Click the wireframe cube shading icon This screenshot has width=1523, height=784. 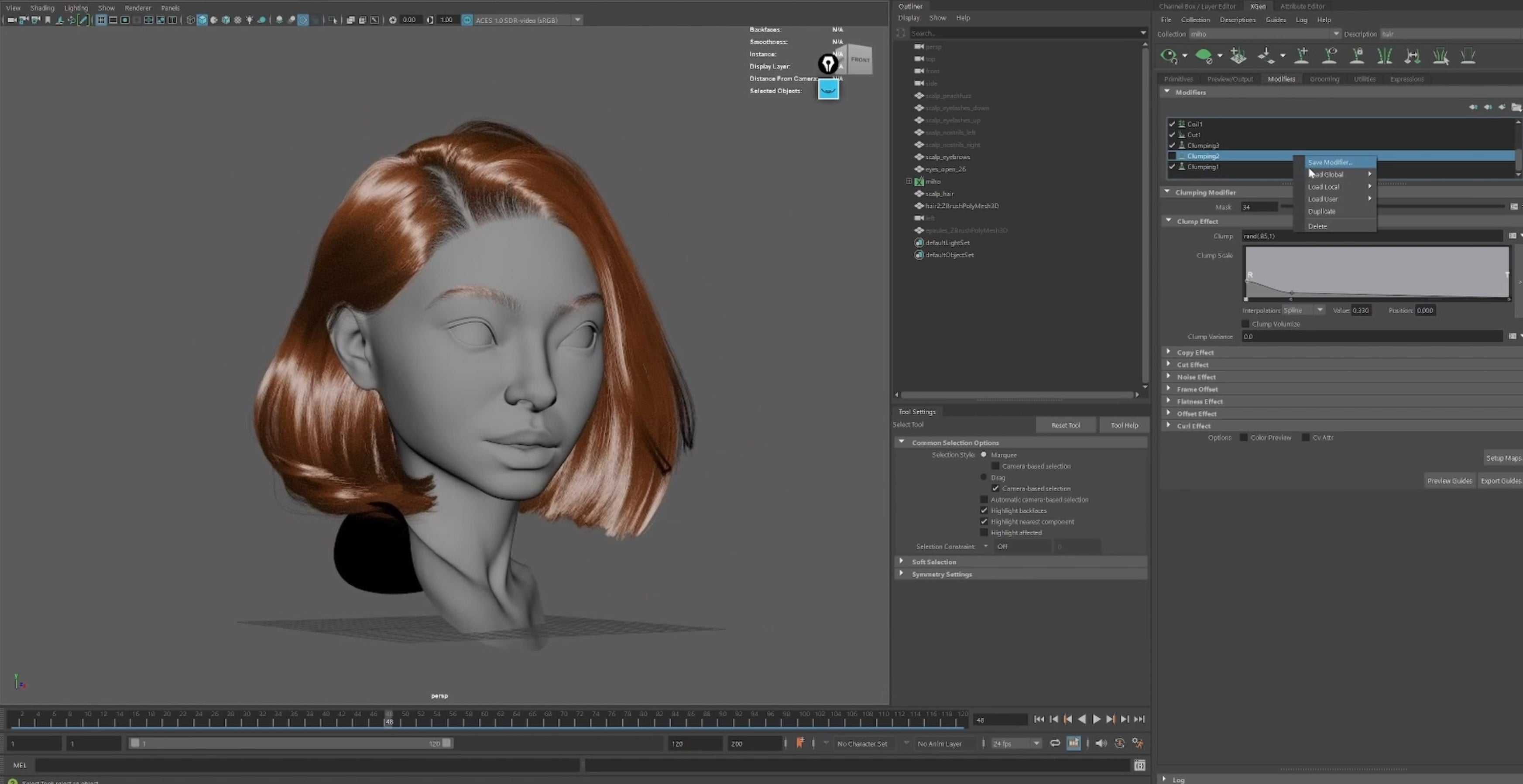(x=190, y=20)
